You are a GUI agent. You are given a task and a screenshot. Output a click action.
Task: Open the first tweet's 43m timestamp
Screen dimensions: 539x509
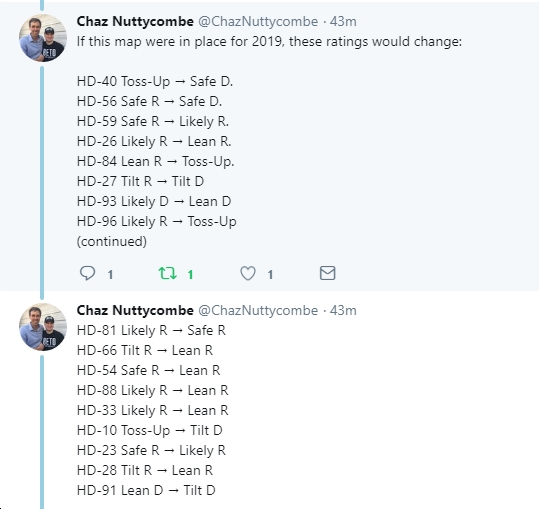343,22
